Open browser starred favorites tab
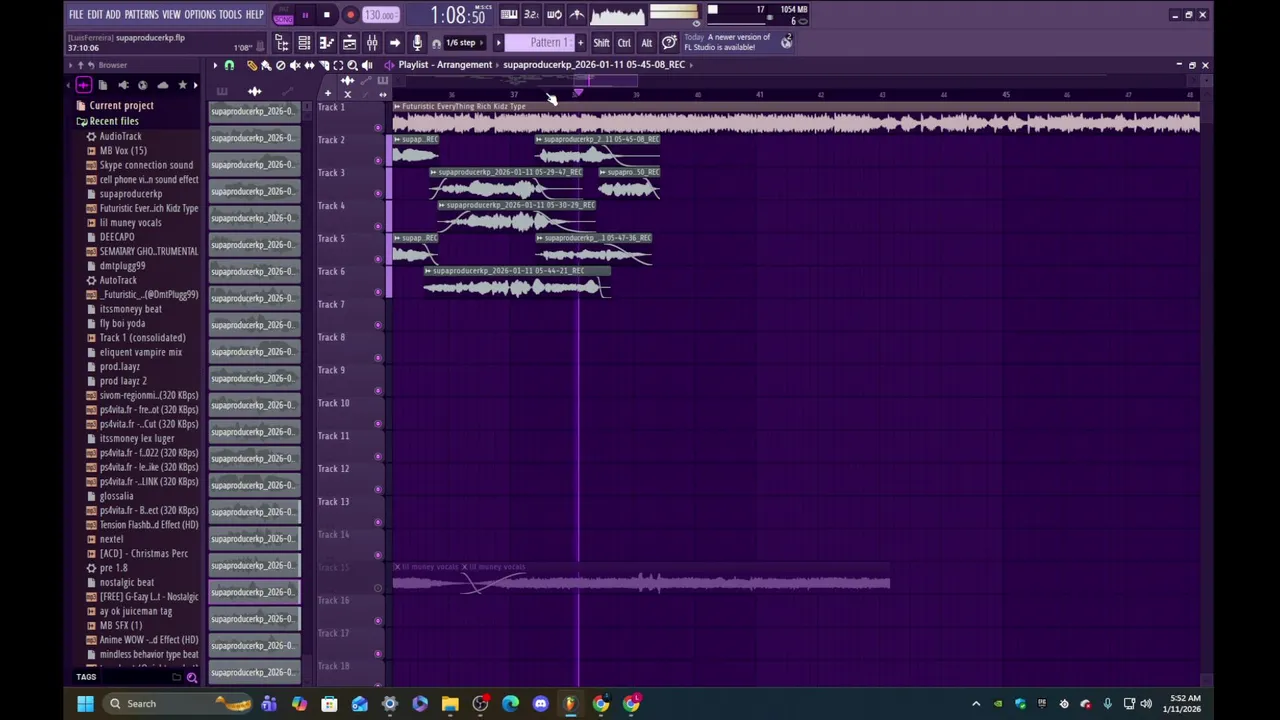This screenshot has height=720, width=1280. coord(182,86)
